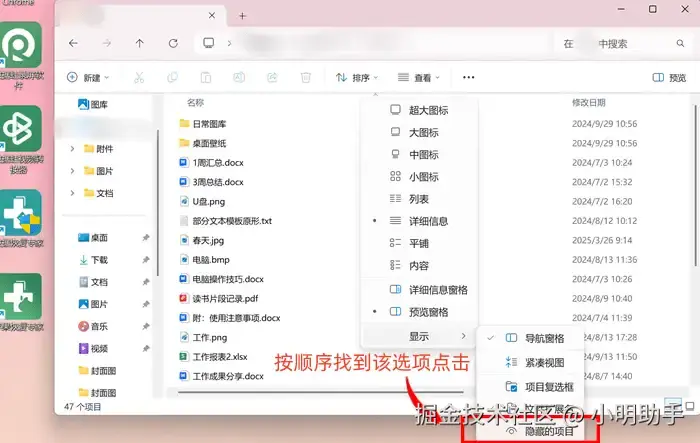This screenshot has width=700, height=443.
Task: Select file U盘.png
Action: pos(202,201)
